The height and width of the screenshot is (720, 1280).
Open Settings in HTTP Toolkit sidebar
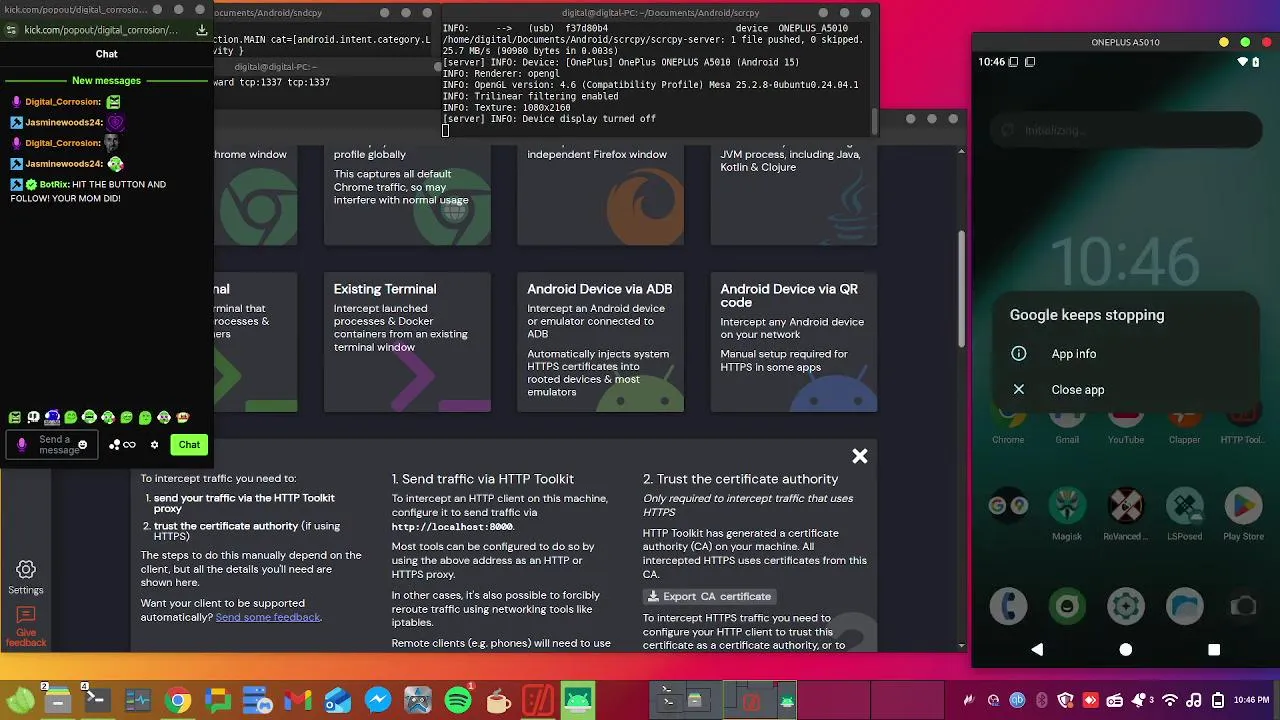(26, 577)
